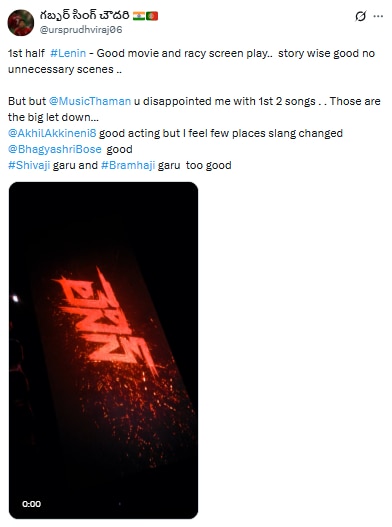Visit the @MusicThaman profile mention
This screenshot has height=527, width=392.
pos(90,101)
